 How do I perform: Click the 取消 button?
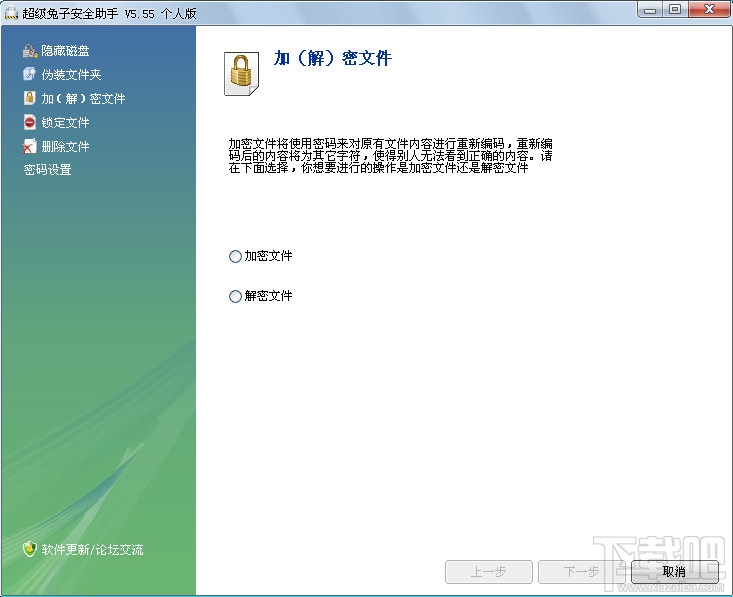(x=674, y=571)
